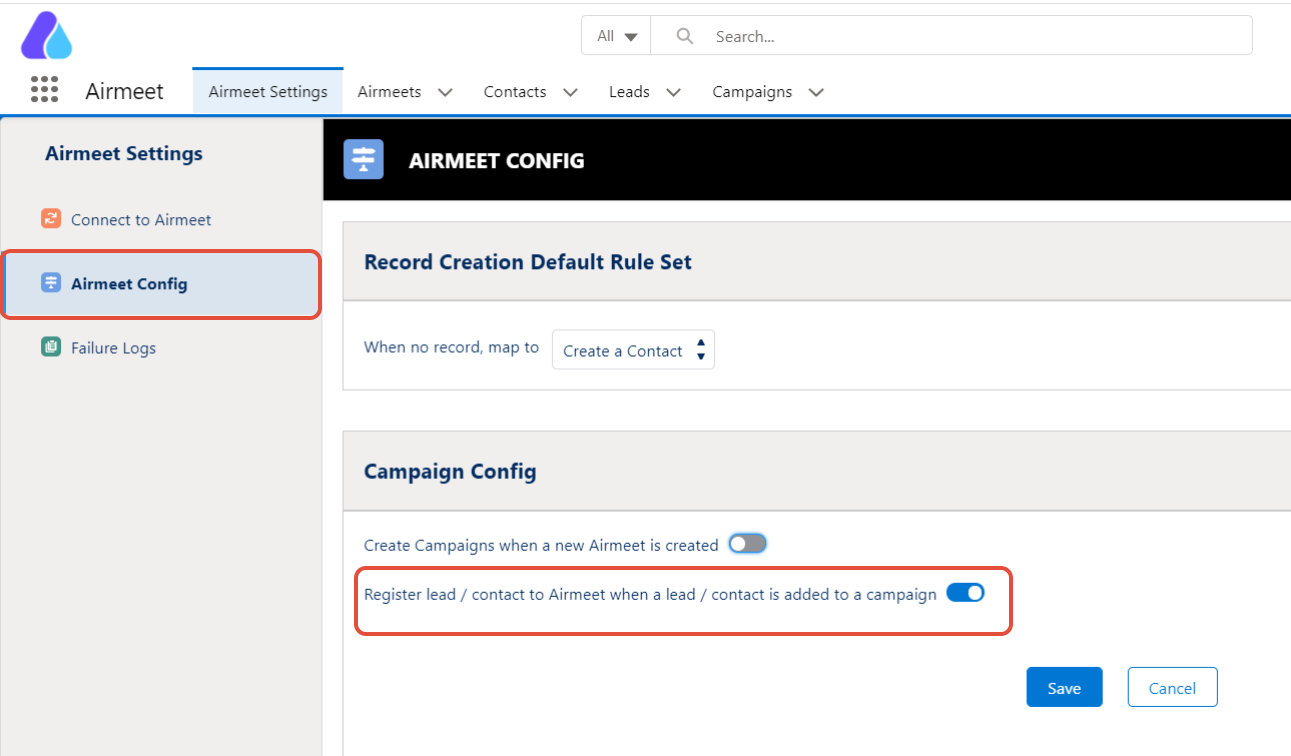This screenshot has width=1291, height=756.
Task: Open the All search scope dropdown
Action: pos(616,36)
